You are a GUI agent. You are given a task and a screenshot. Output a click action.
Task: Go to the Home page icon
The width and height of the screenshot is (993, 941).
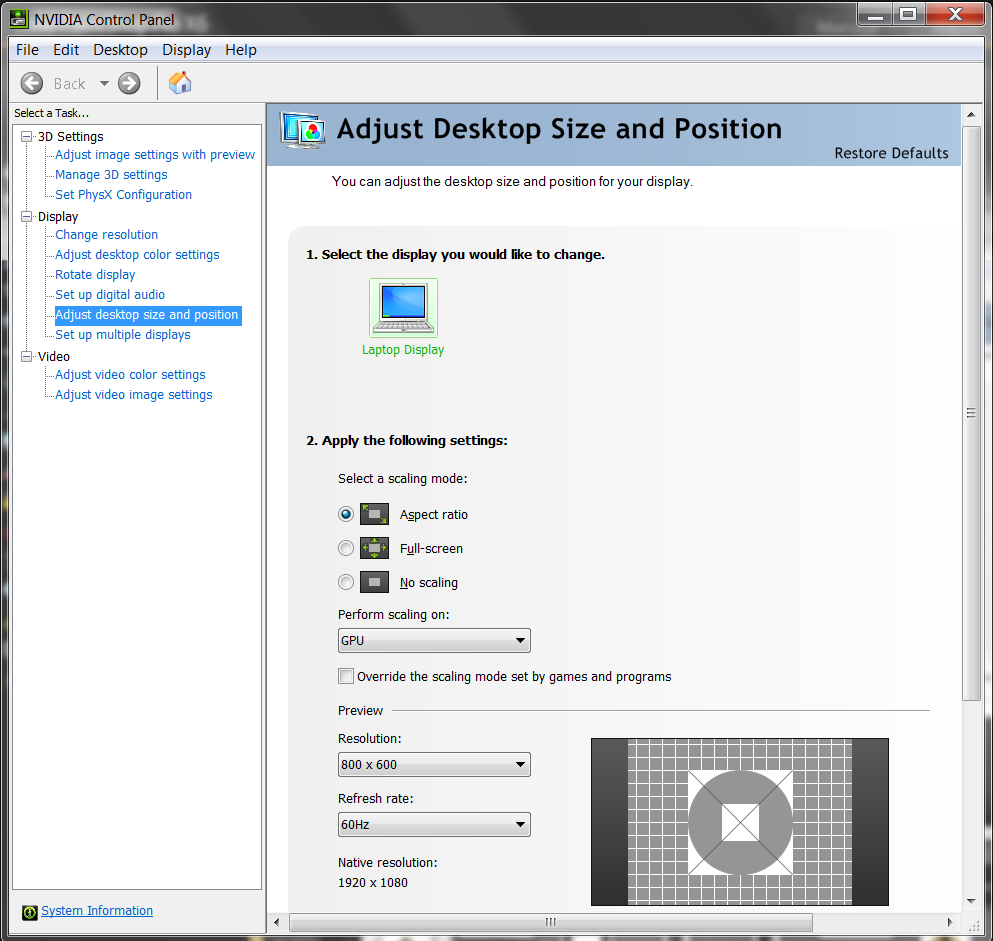tap(180, 83)
